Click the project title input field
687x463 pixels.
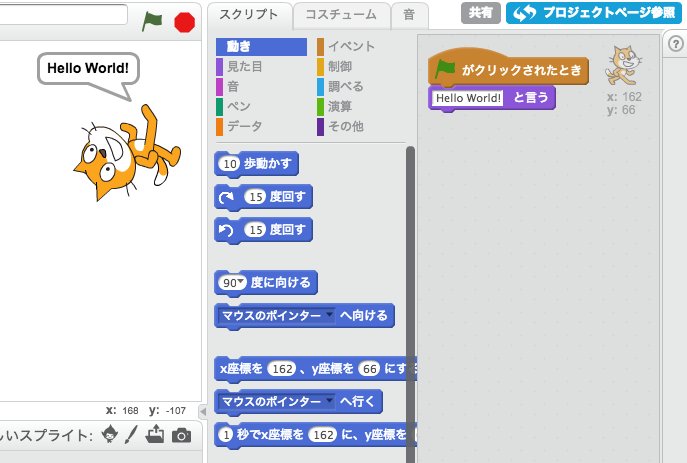tap(64, 14)
